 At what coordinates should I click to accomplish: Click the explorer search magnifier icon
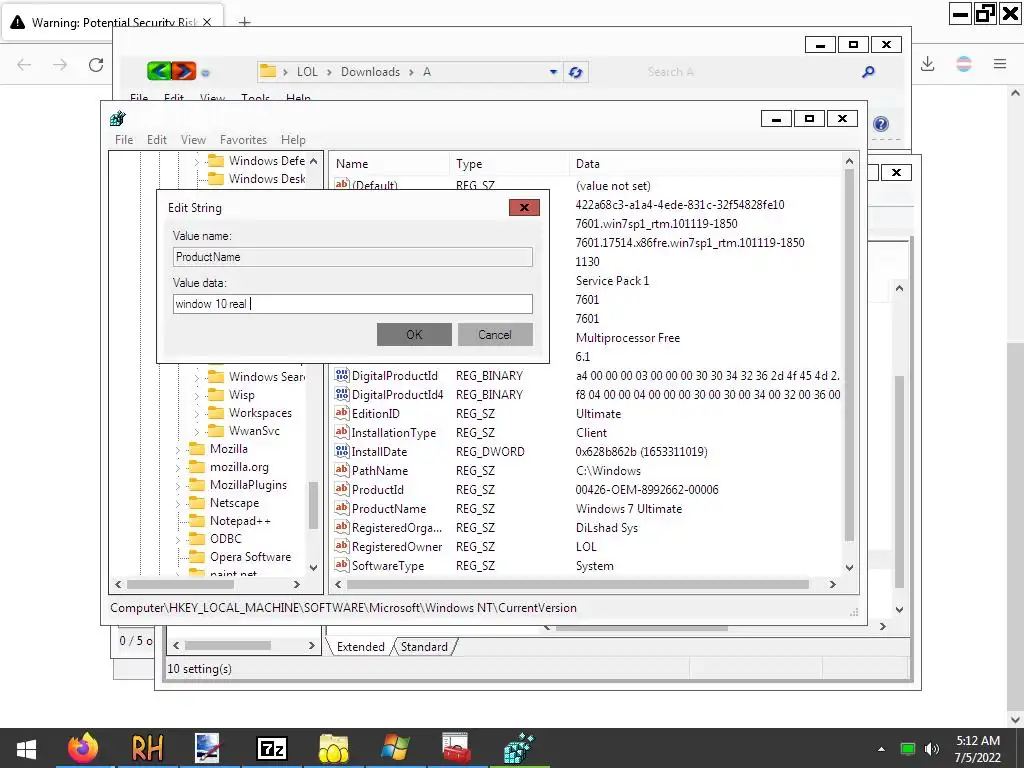click(869, 72)
